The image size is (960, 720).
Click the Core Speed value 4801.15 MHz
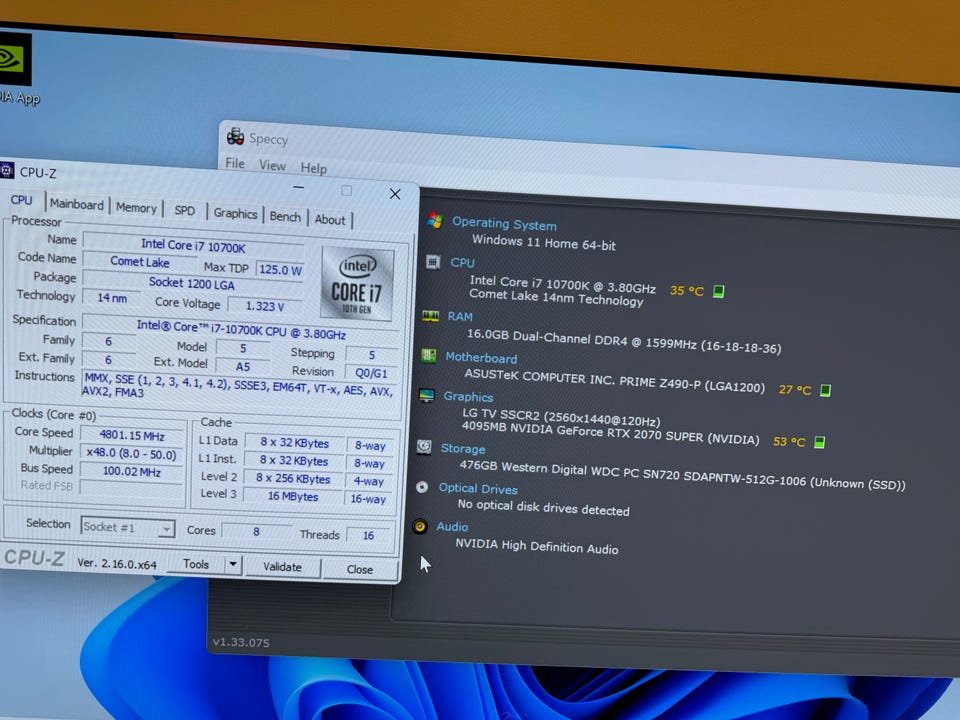(x=132, y=436)
